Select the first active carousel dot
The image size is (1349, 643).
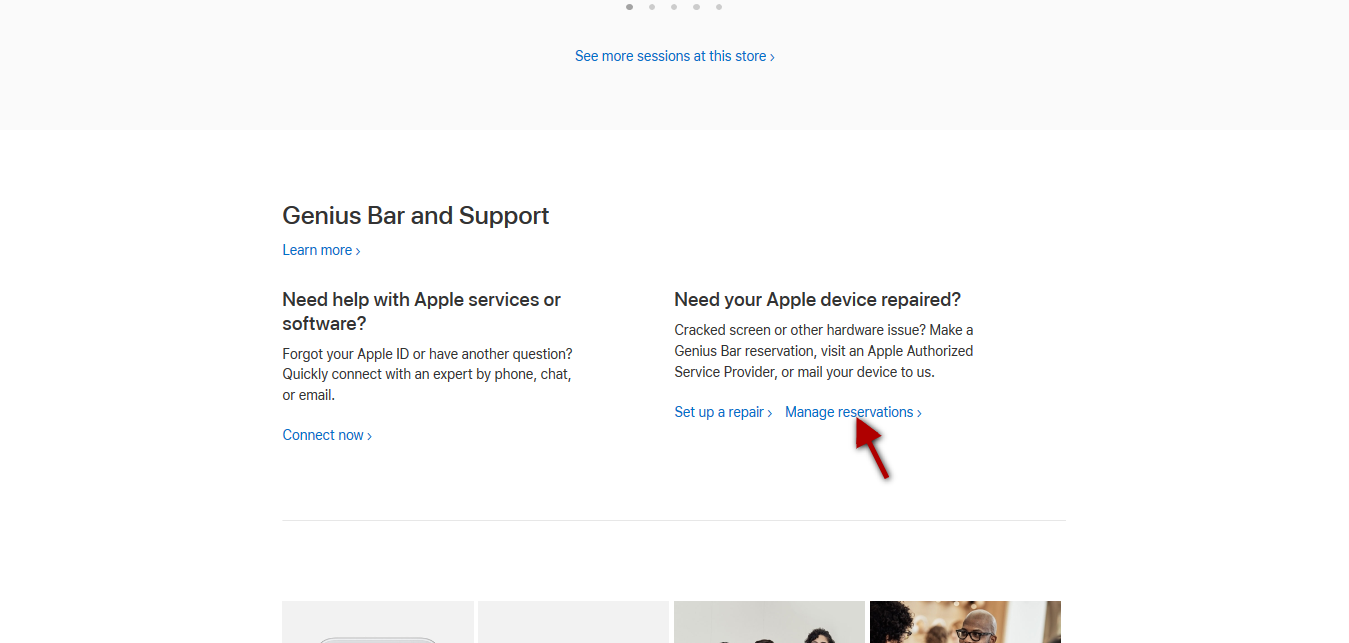(629, 7)
